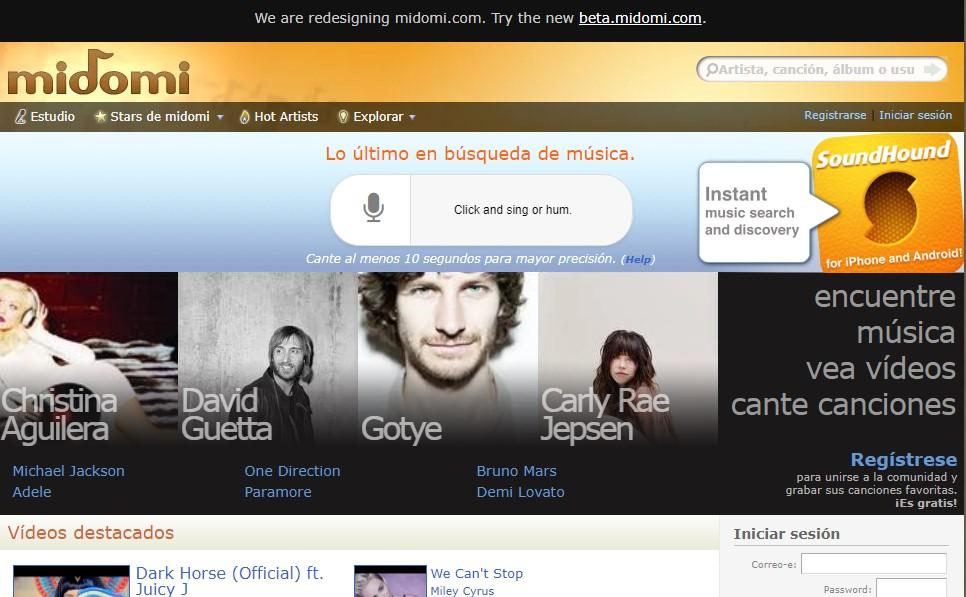The width and height of the screenshot is (966, 597).
Task: Click the Correo-e input field
Action: tap(873, 564)
